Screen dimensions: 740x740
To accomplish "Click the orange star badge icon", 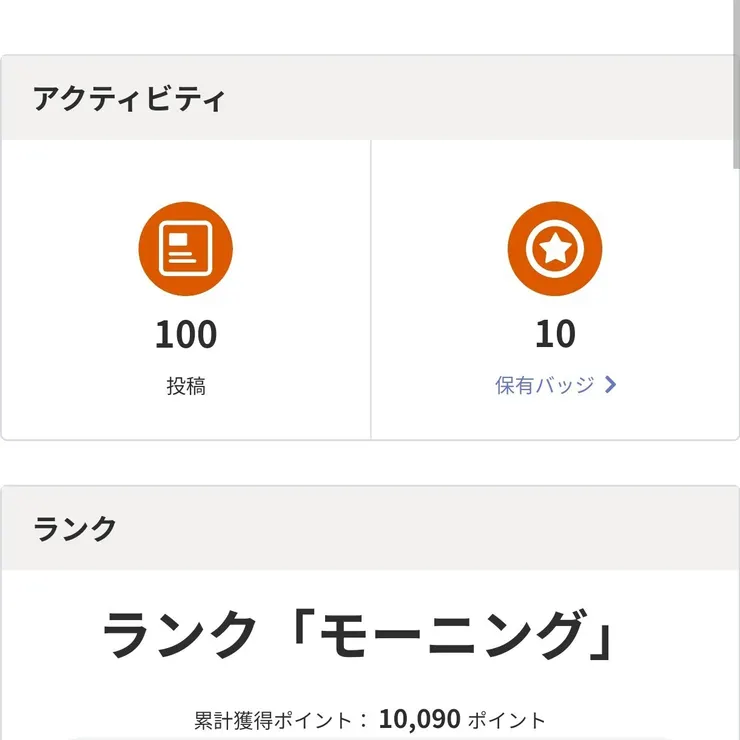I will [x=555, y=248].
